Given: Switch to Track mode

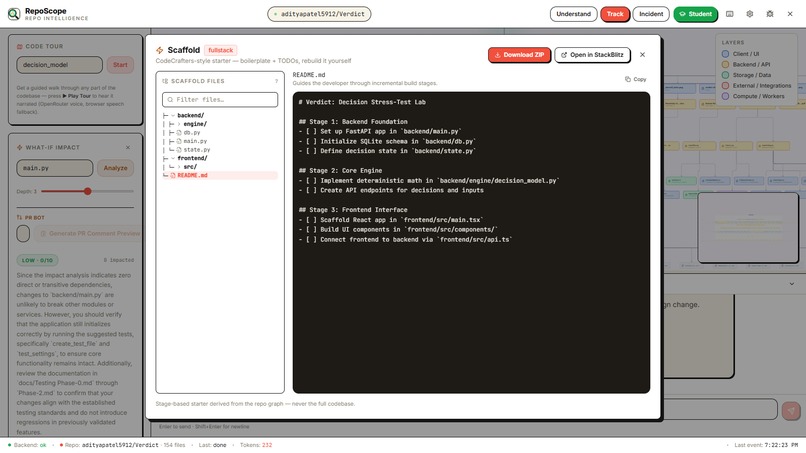Looking at the screenshot, I should 615,14.
